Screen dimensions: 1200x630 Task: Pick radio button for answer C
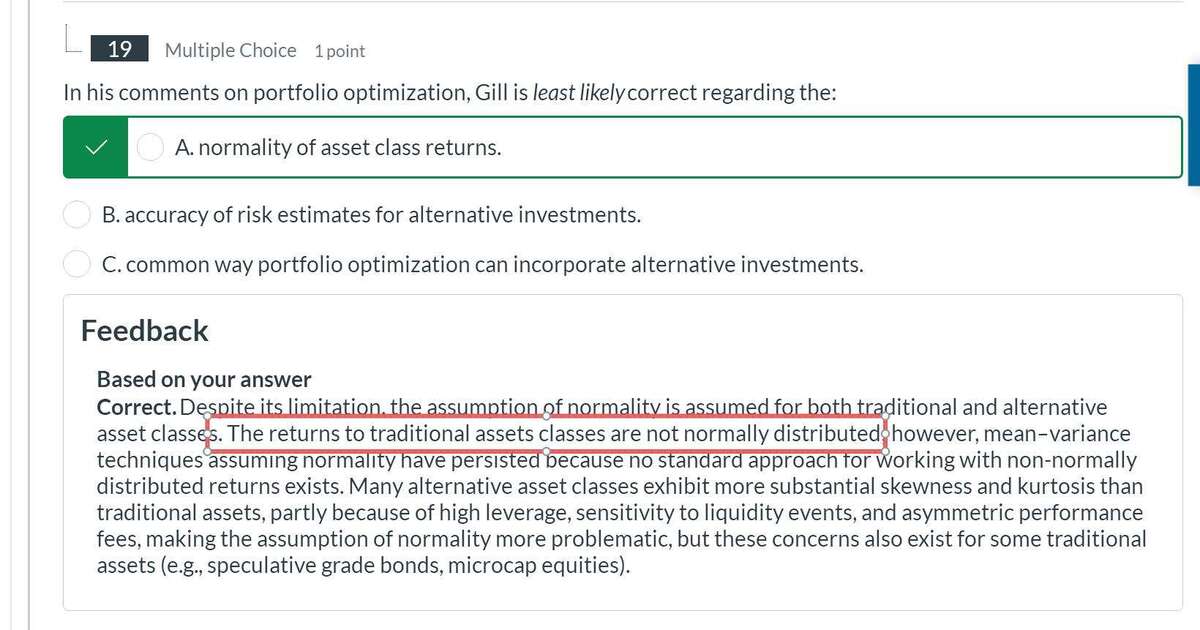coord(77,265)
